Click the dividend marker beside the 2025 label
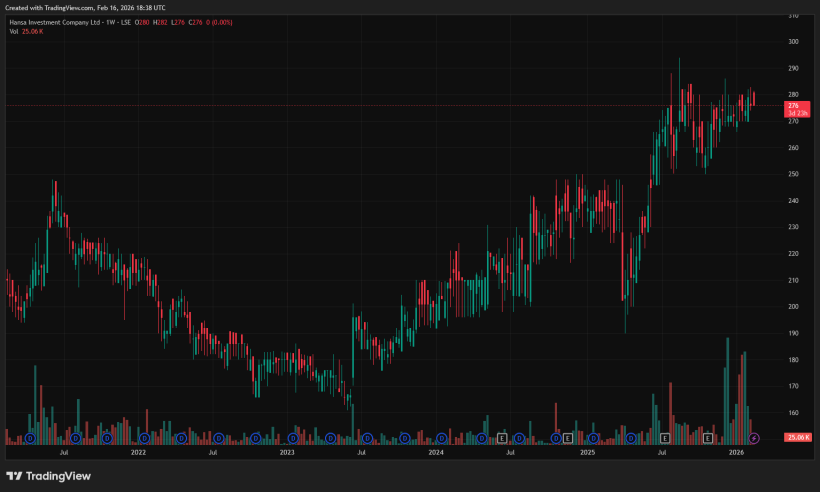Screen dimensions: 820x492 [x=594, y=438]
